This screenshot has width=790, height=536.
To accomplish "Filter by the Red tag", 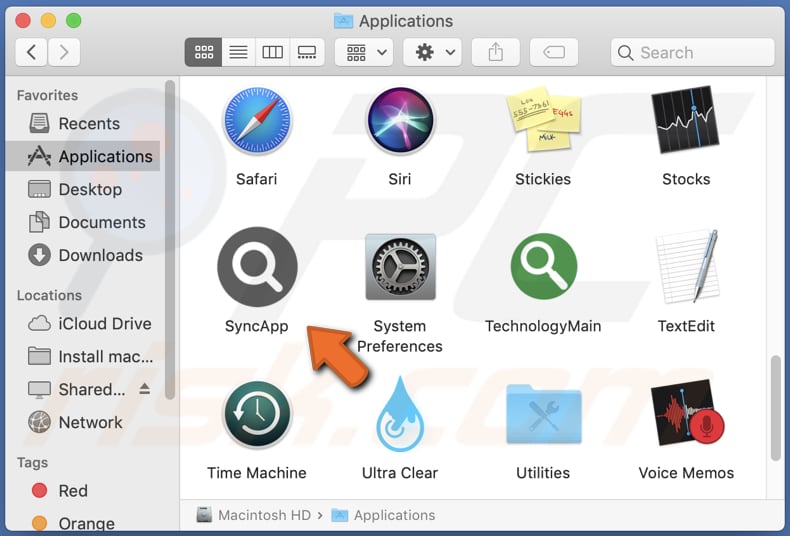I will tap(83, 491).
